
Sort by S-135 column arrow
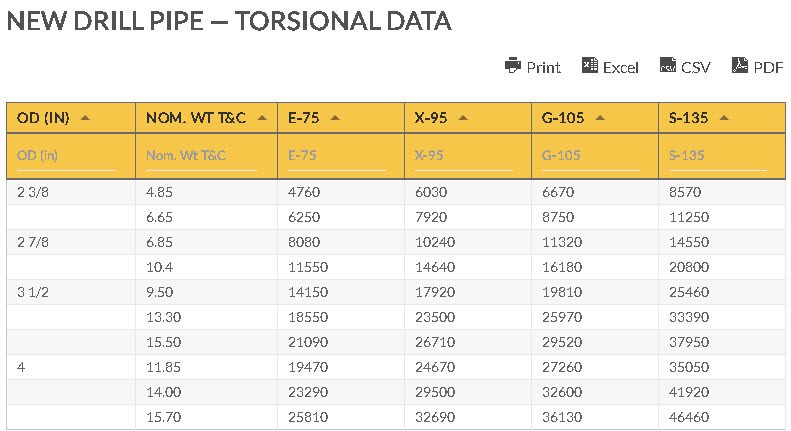click(x=724, y=118)
